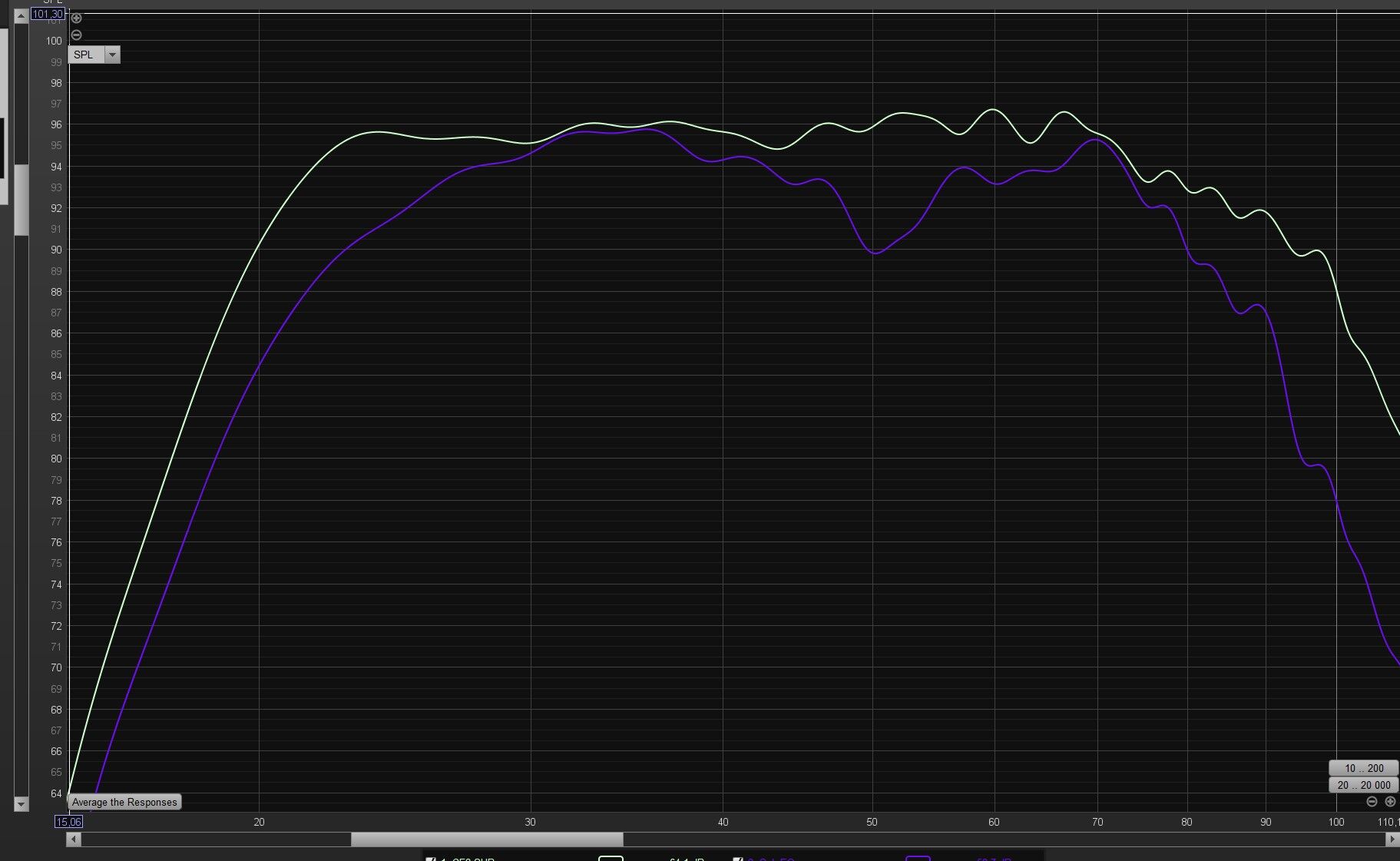Click the 96 dB SPL axis label
Viewport: 1400px width, 861px height.
(x=56, y=124)
